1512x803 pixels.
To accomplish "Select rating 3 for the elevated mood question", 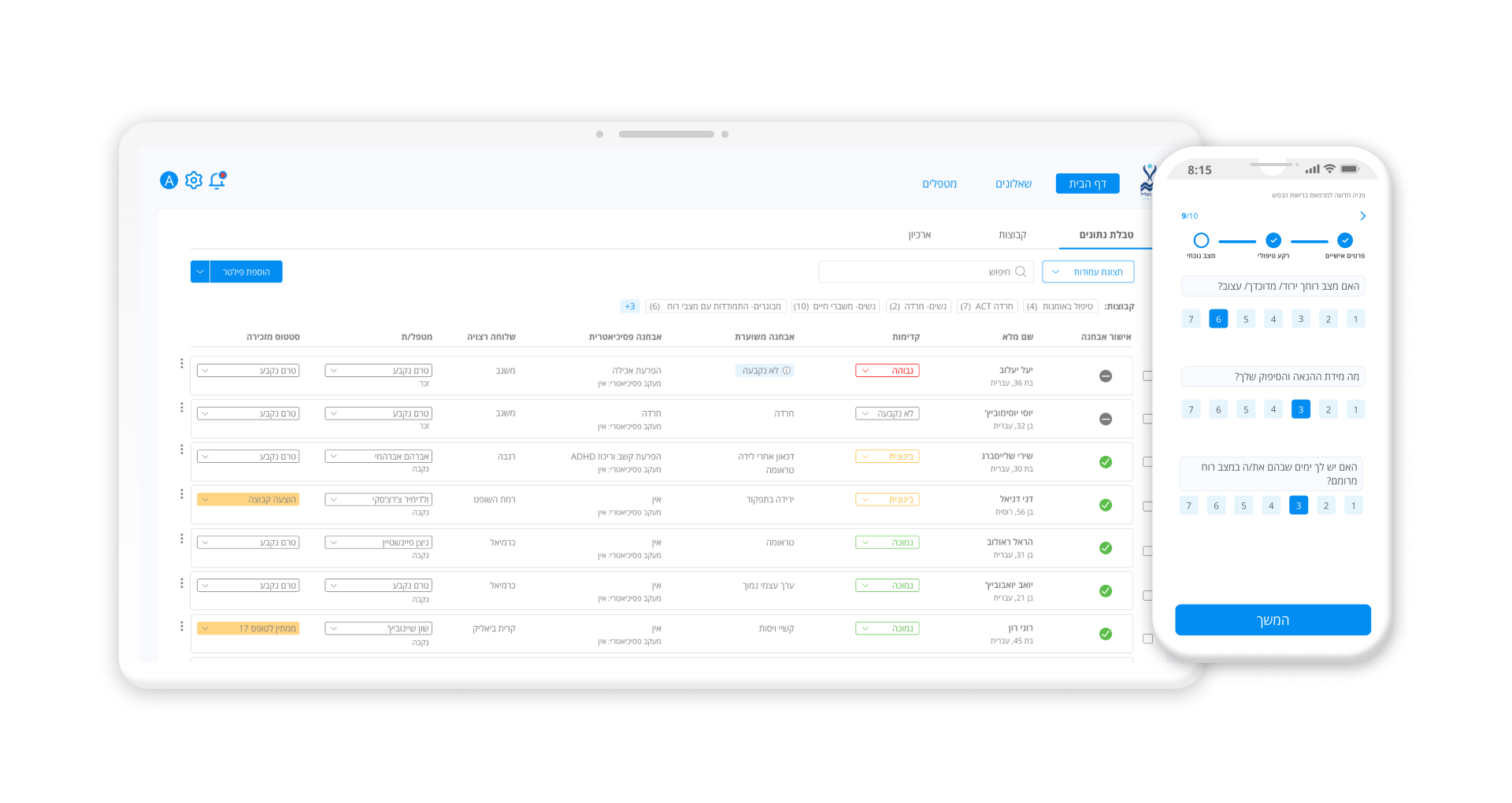I will 1298,505.
